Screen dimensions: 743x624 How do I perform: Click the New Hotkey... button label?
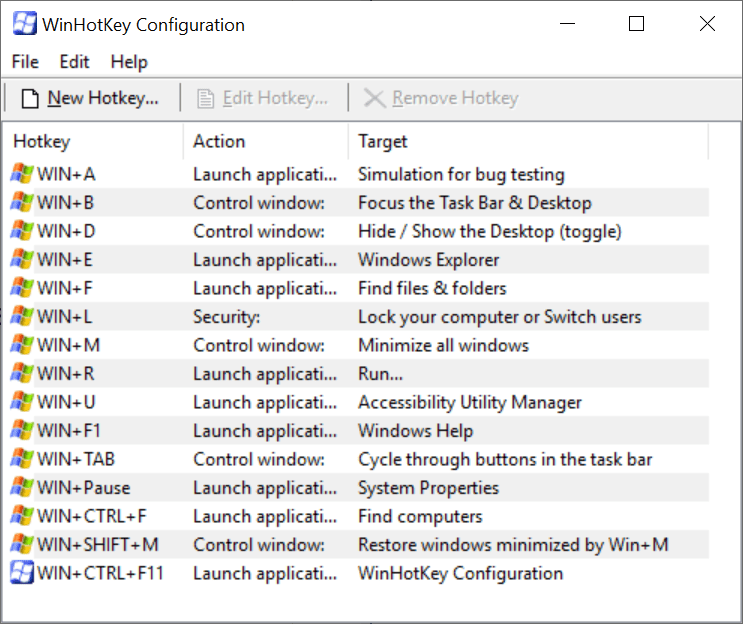click(x=103, y=98)
